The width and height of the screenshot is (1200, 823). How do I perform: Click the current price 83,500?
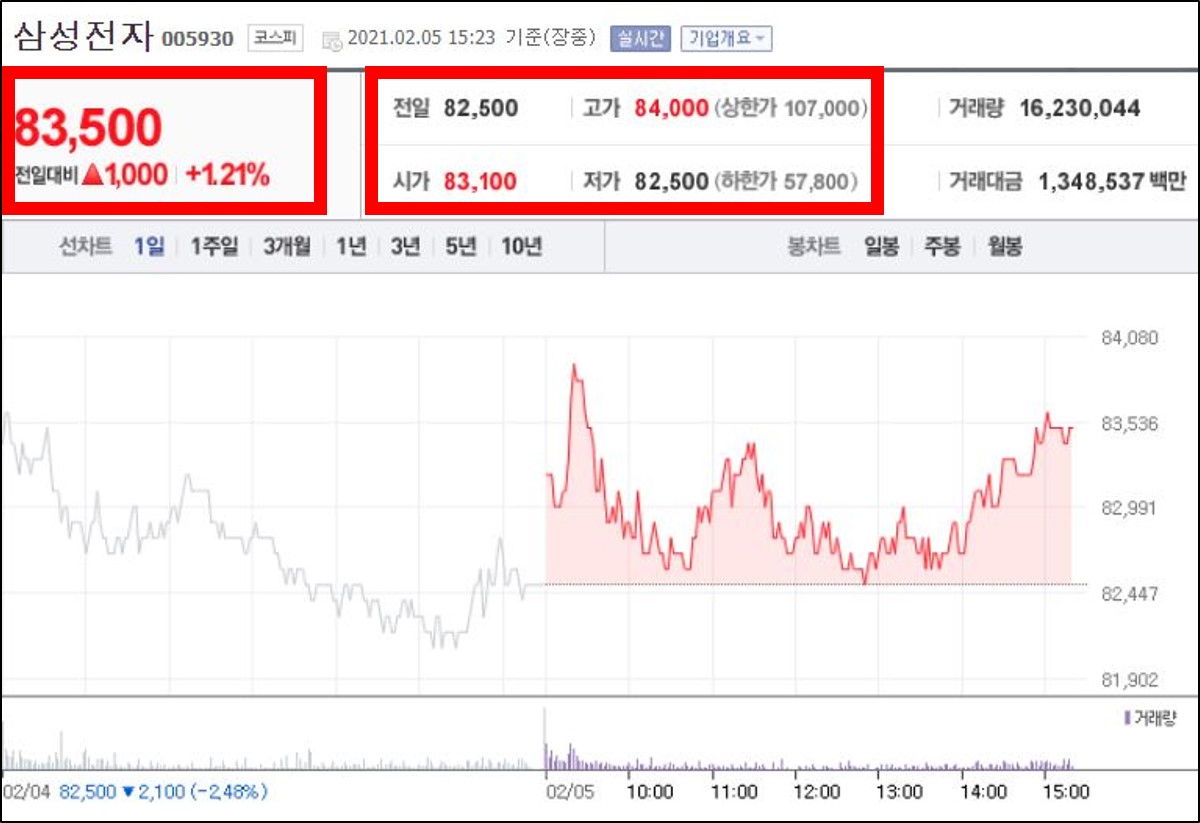[87, 128]
